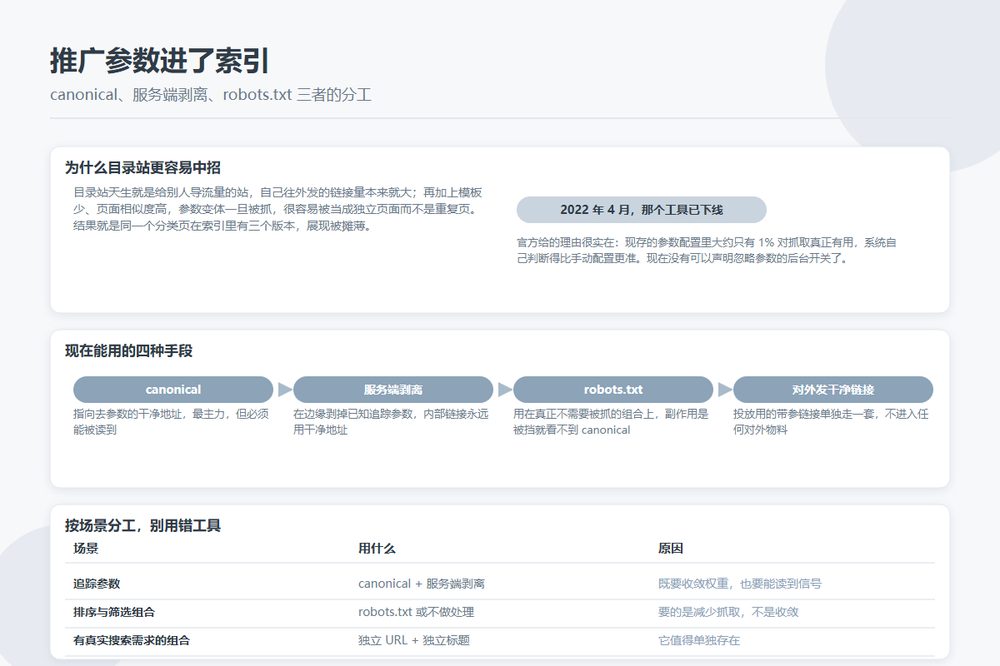Viewport: 1000px width, 666px height.
Task: Click the 对外发干净链接 step pill
Action: pyautogui.click(x=833, y=389)
